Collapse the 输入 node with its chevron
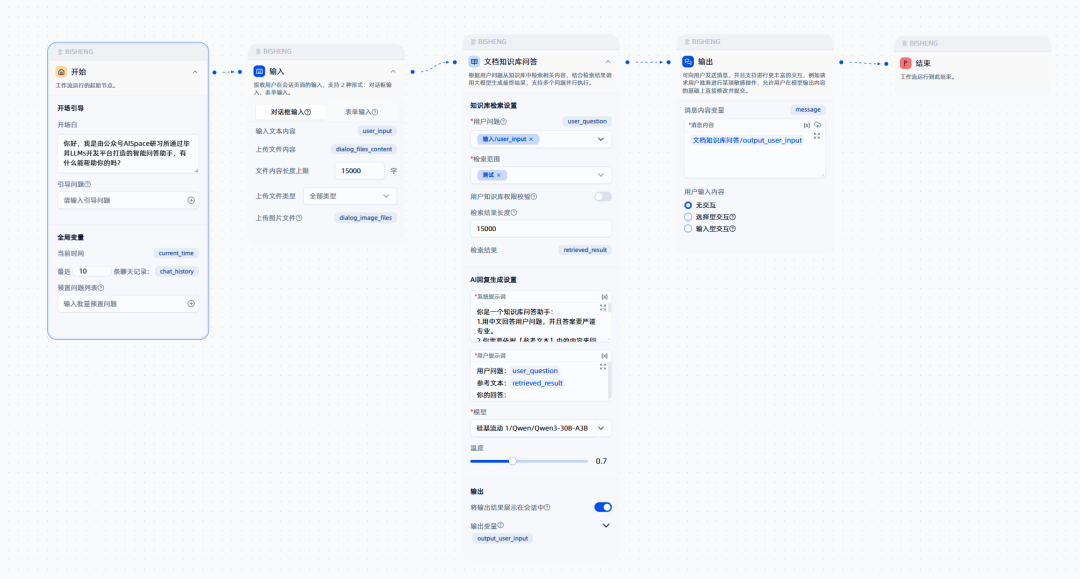 (x=393, y=71)
